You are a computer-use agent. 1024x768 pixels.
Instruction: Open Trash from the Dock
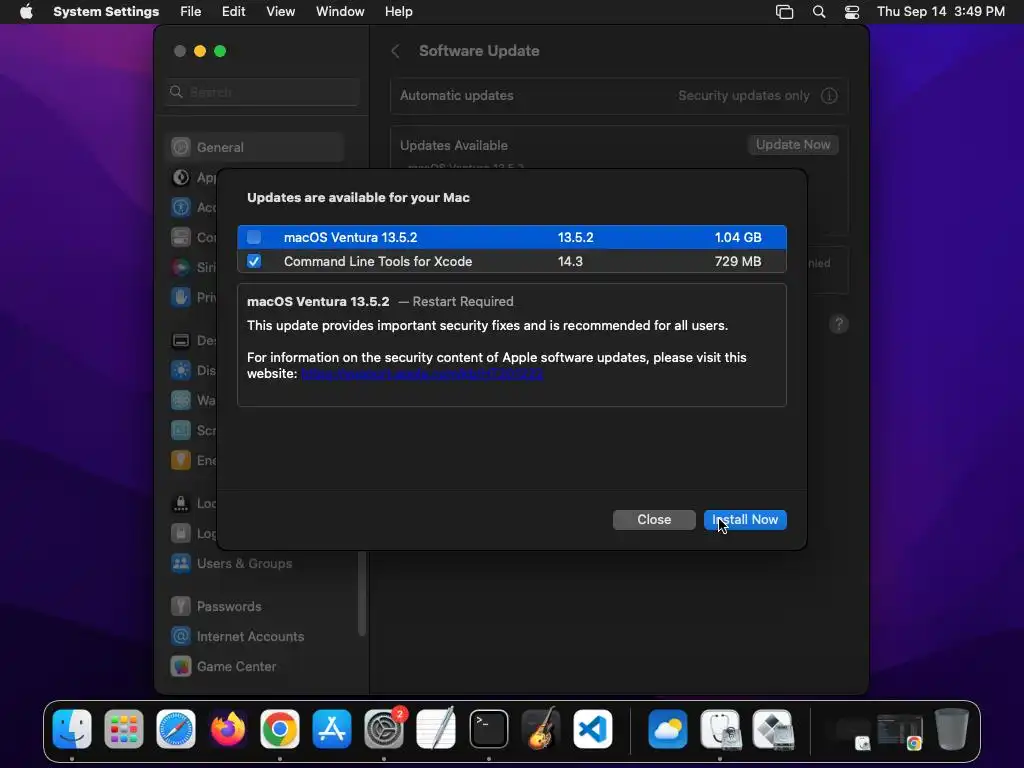[x=952, y=729]
